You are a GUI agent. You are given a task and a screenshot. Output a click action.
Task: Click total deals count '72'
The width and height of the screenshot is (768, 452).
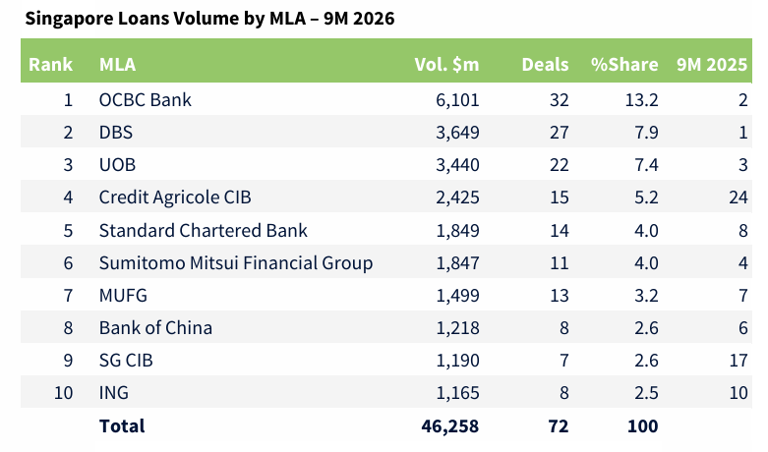click(x=558, y=426)
